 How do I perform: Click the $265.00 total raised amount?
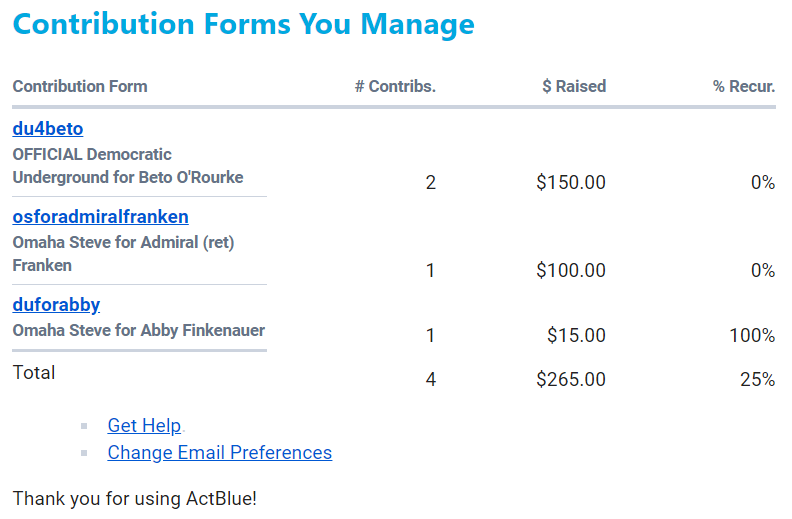(571, 380)
